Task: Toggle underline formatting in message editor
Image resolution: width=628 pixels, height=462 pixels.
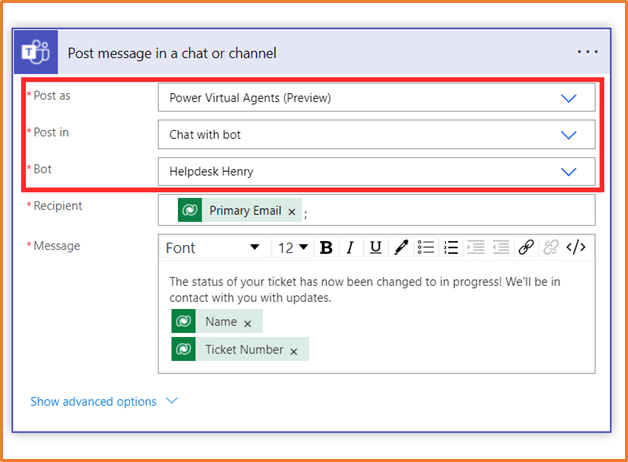Action: pyautogui.click(x=375, y=247)
